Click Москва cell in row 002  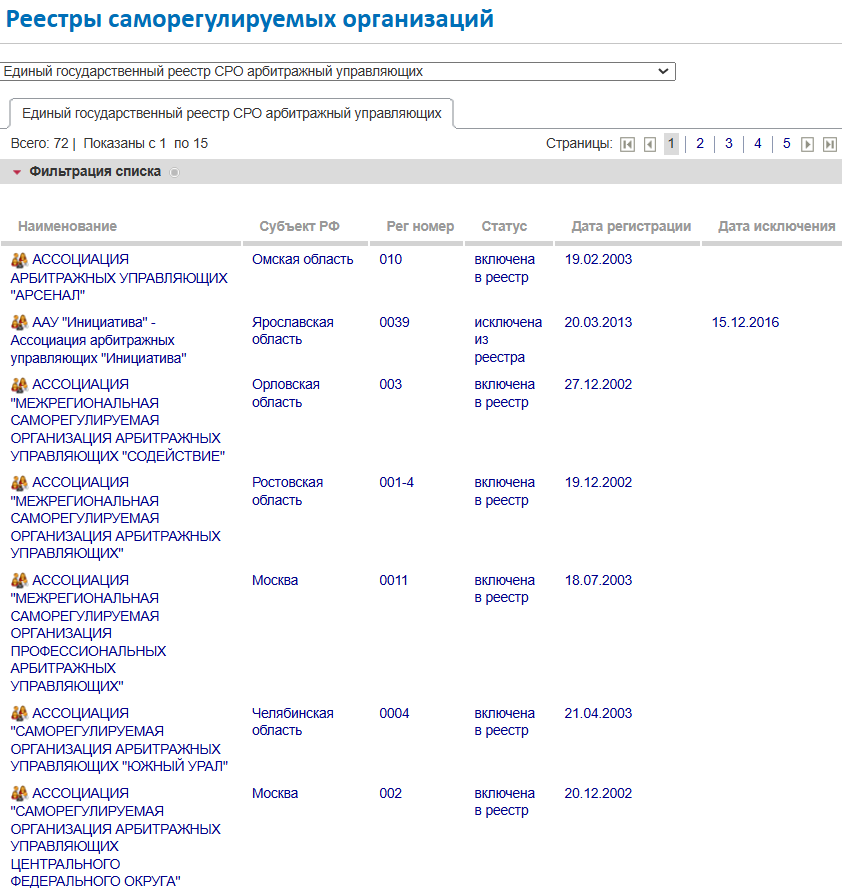point(275,793)
